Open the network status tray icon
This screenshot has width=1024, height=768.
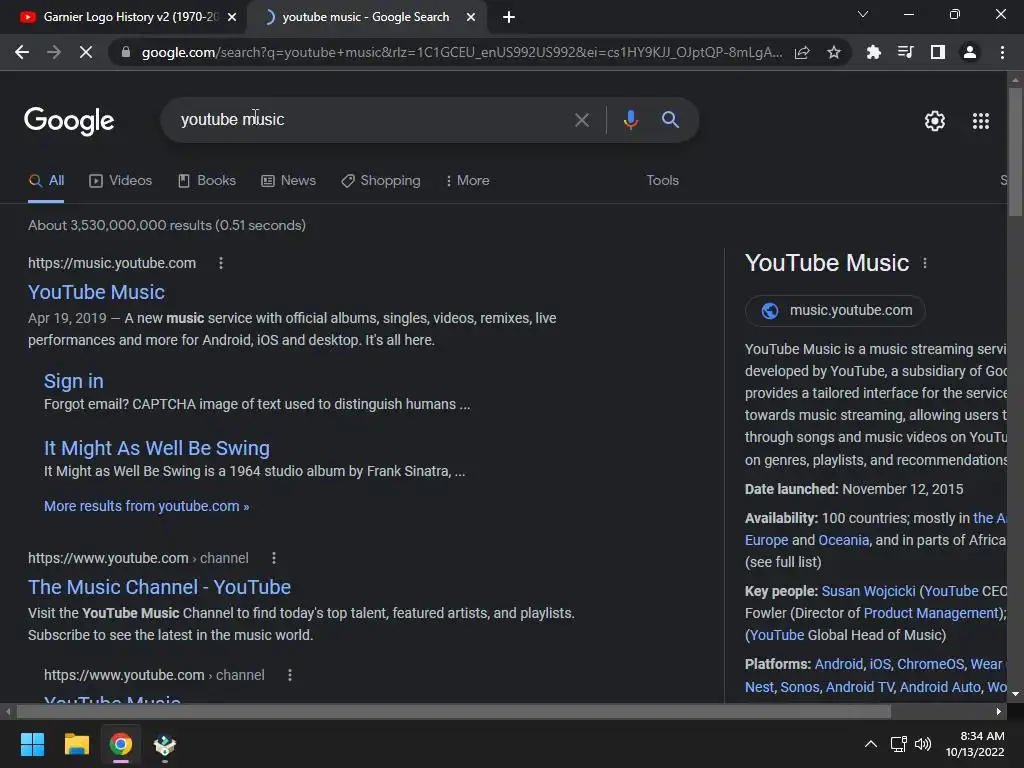(898, 744)
